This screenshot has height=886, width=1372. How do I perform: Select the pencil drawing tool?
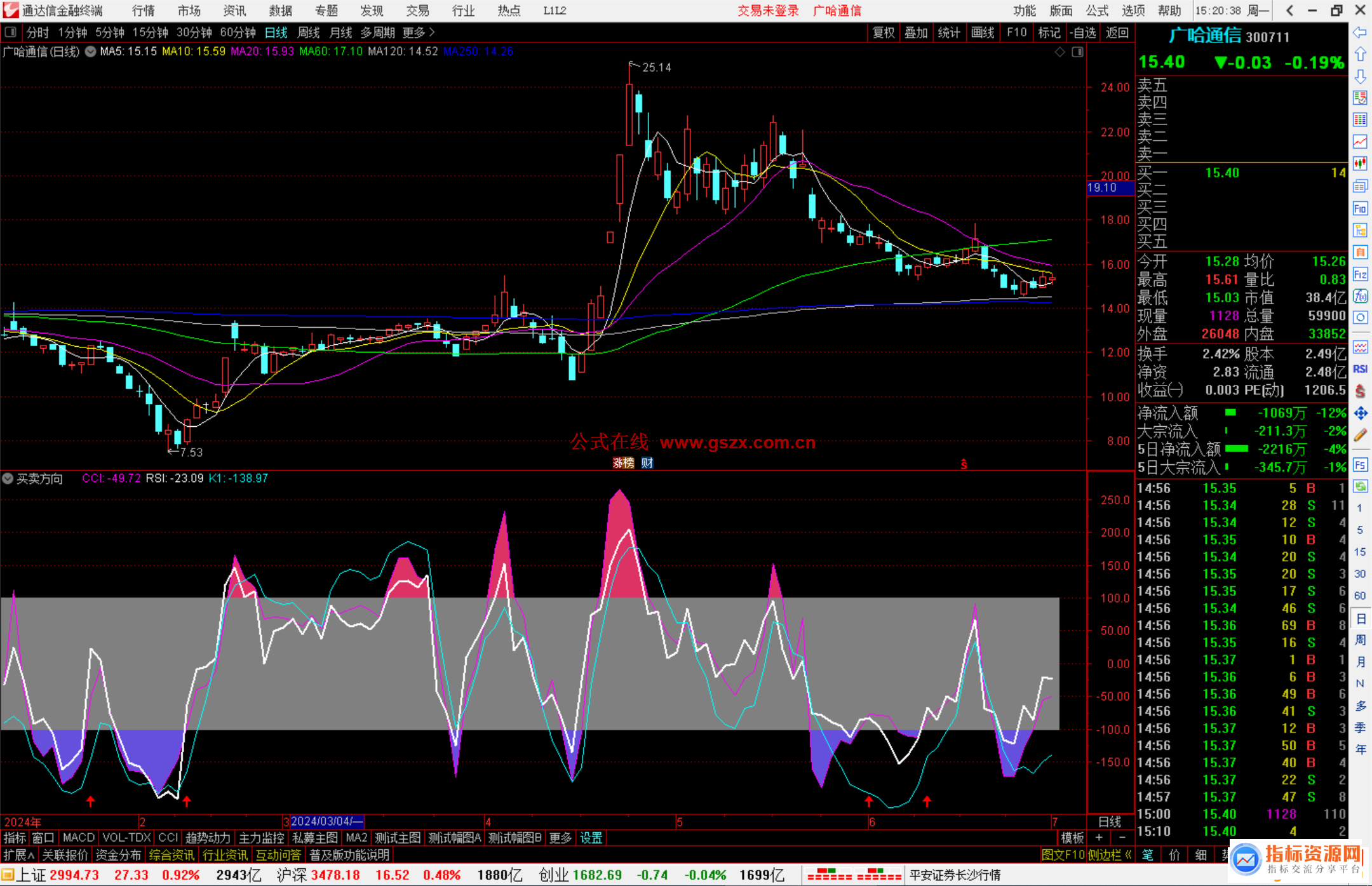(x=1360, y=435)
